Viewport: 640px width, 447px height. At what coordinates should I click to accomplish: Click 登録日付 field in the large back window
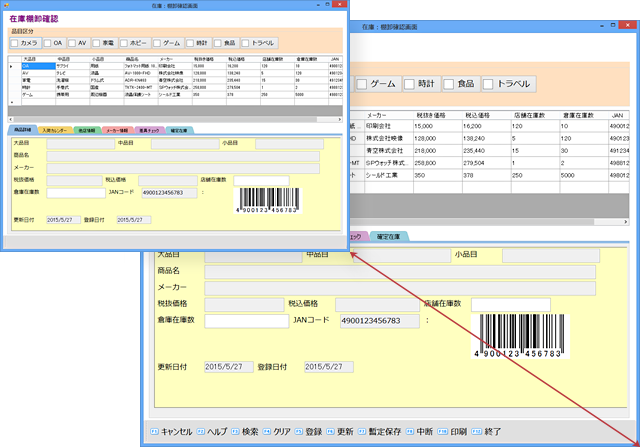click(x=329, y=367)
